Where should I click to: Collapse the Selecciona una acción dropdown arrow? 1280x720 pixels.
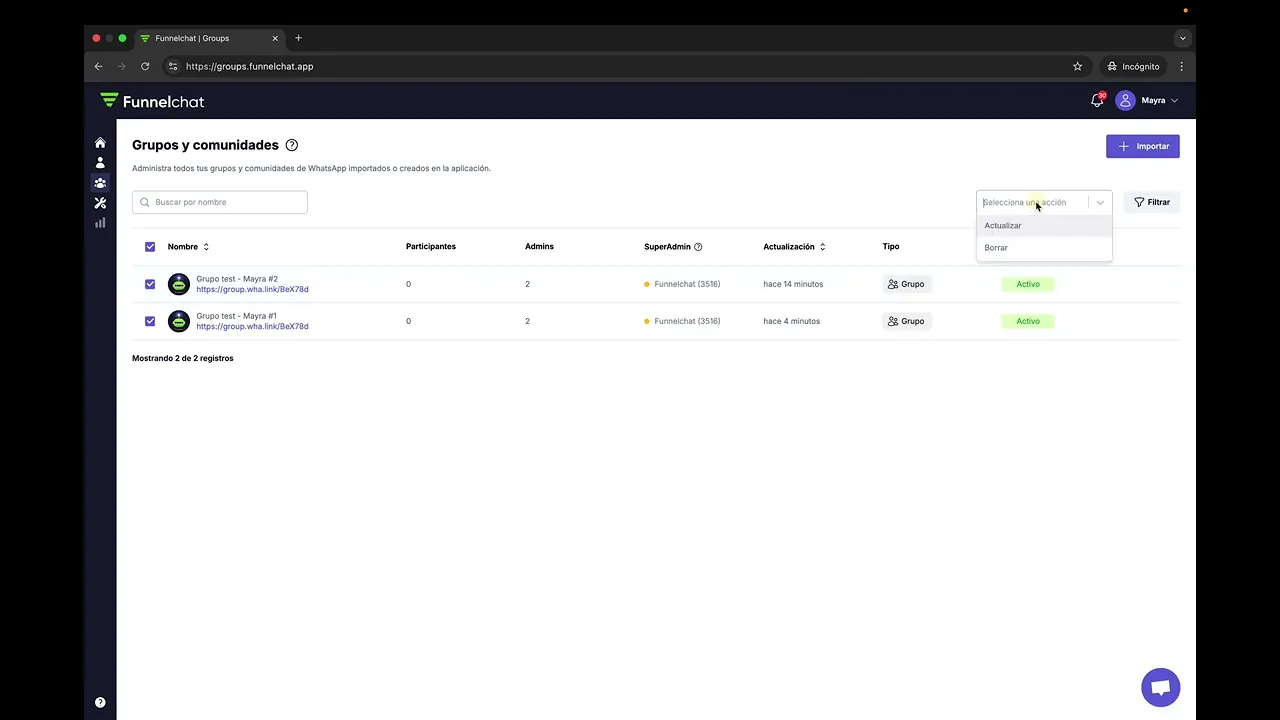1100,202
